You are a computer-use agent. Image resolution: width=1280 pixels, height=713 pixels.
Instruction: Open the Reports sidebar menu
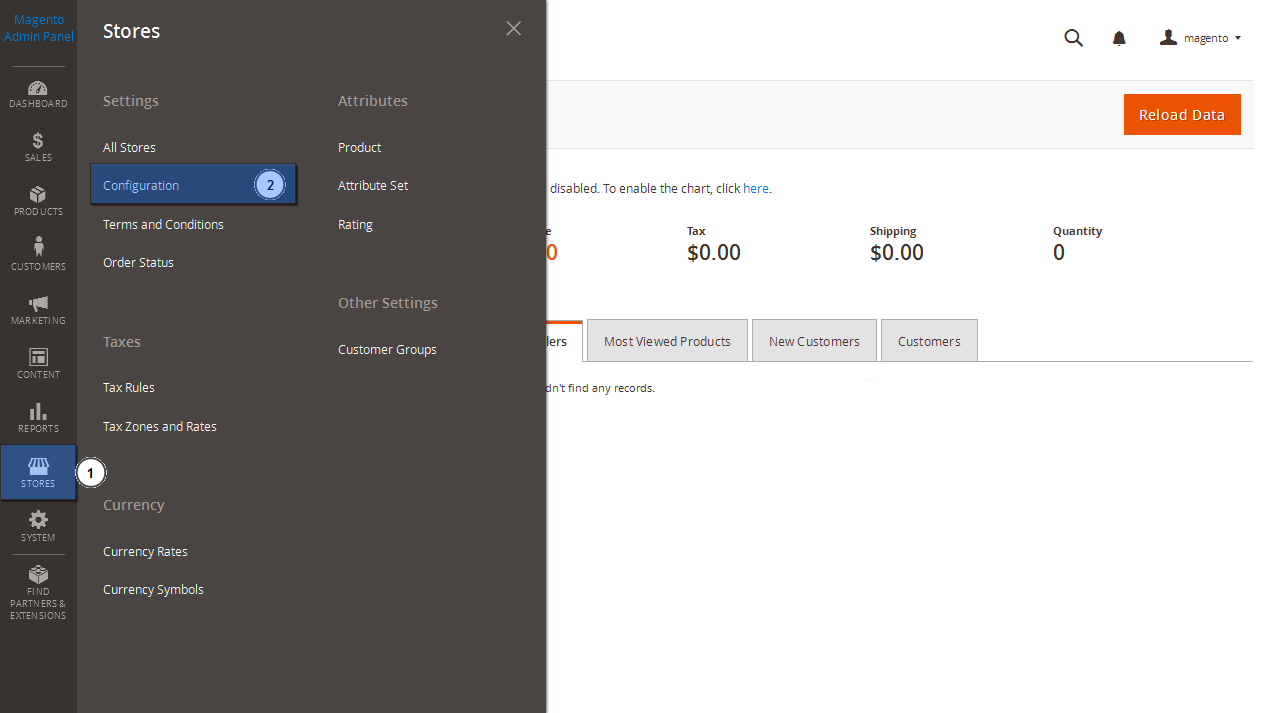38,419
